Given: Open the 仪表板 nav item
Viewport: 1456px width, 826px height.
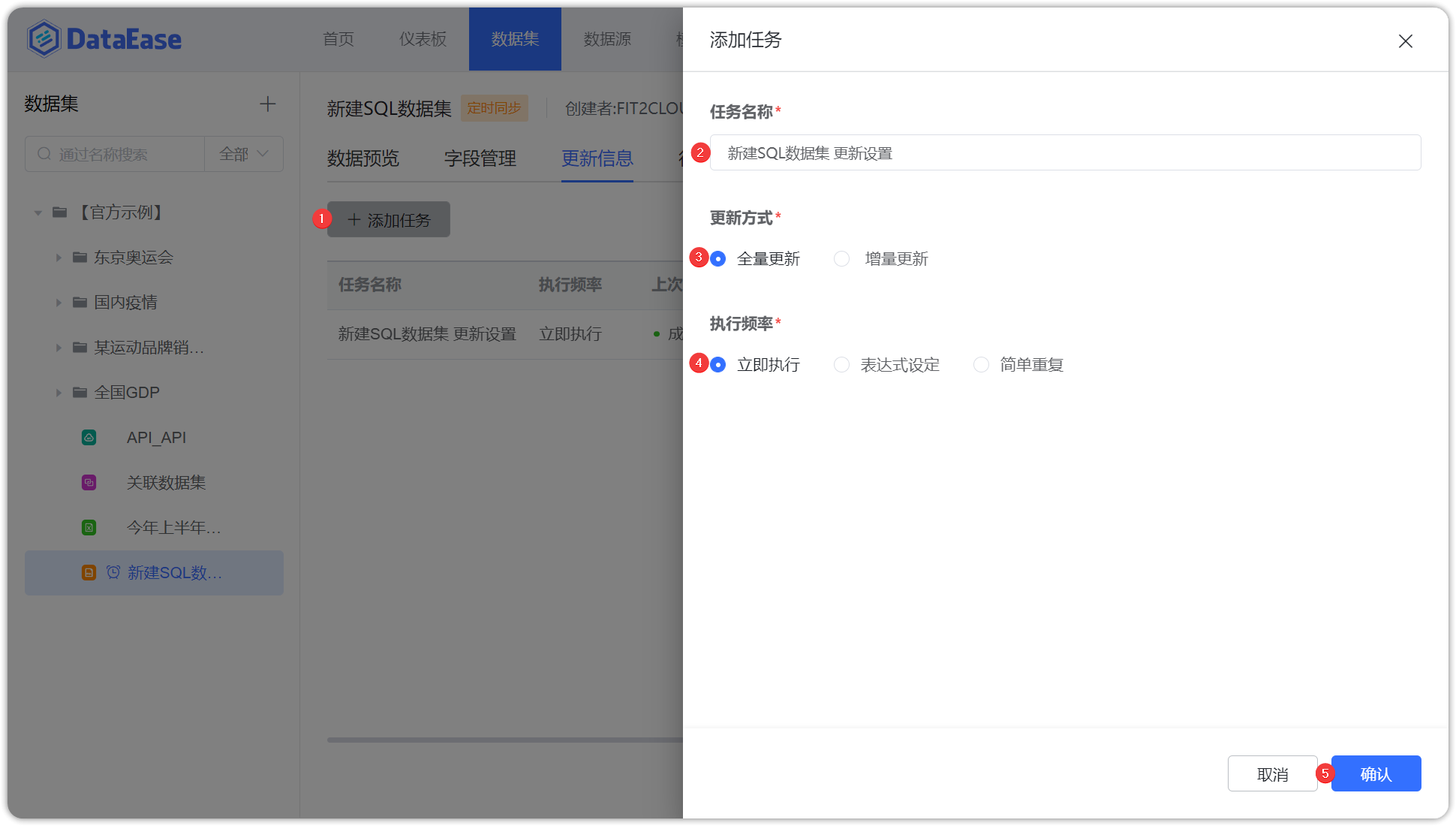Looking at the screenshot, I should pos(423,39).
